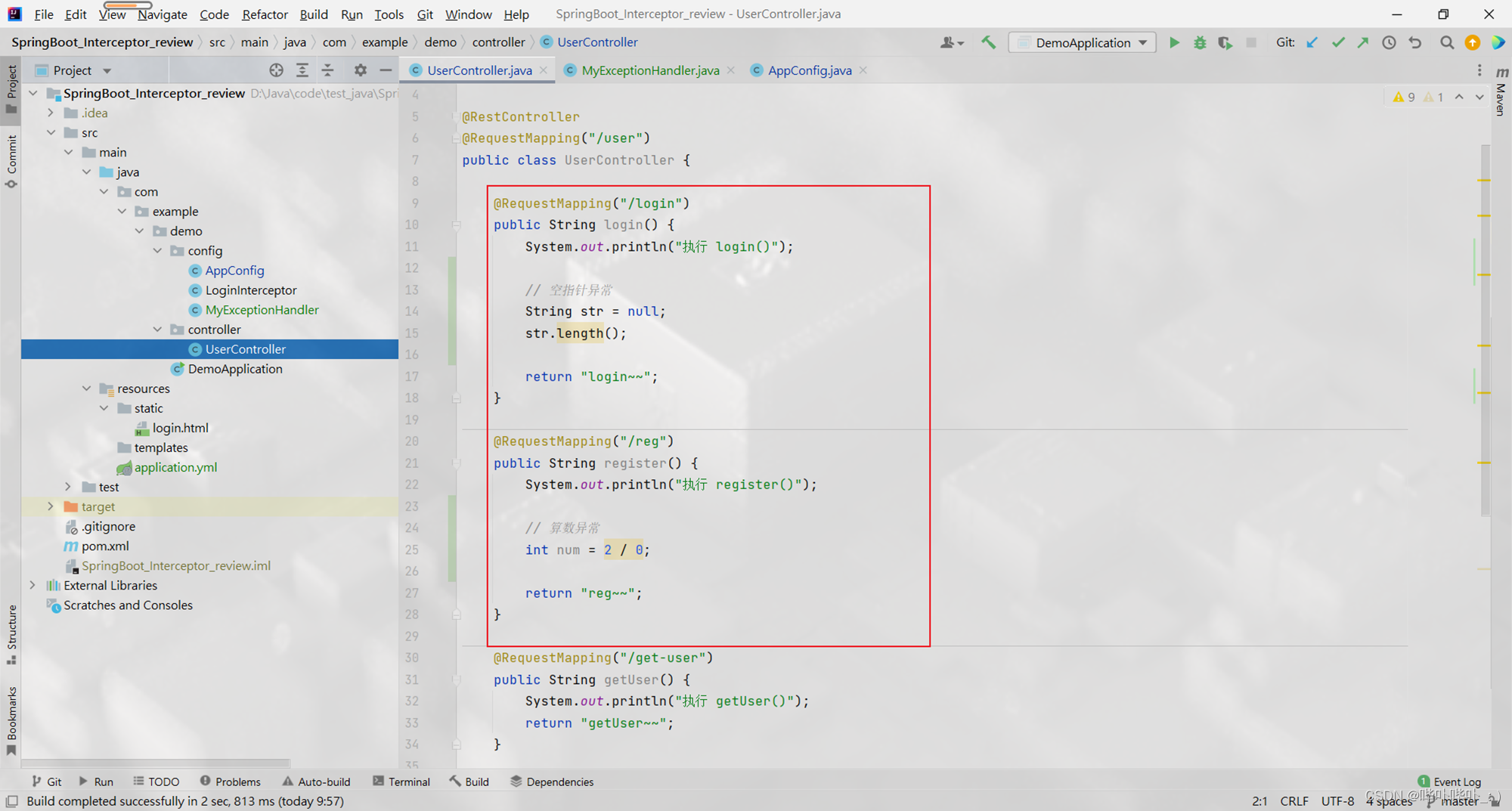
Task: Select pom.xml in project tree
Action: coord(105,546)
